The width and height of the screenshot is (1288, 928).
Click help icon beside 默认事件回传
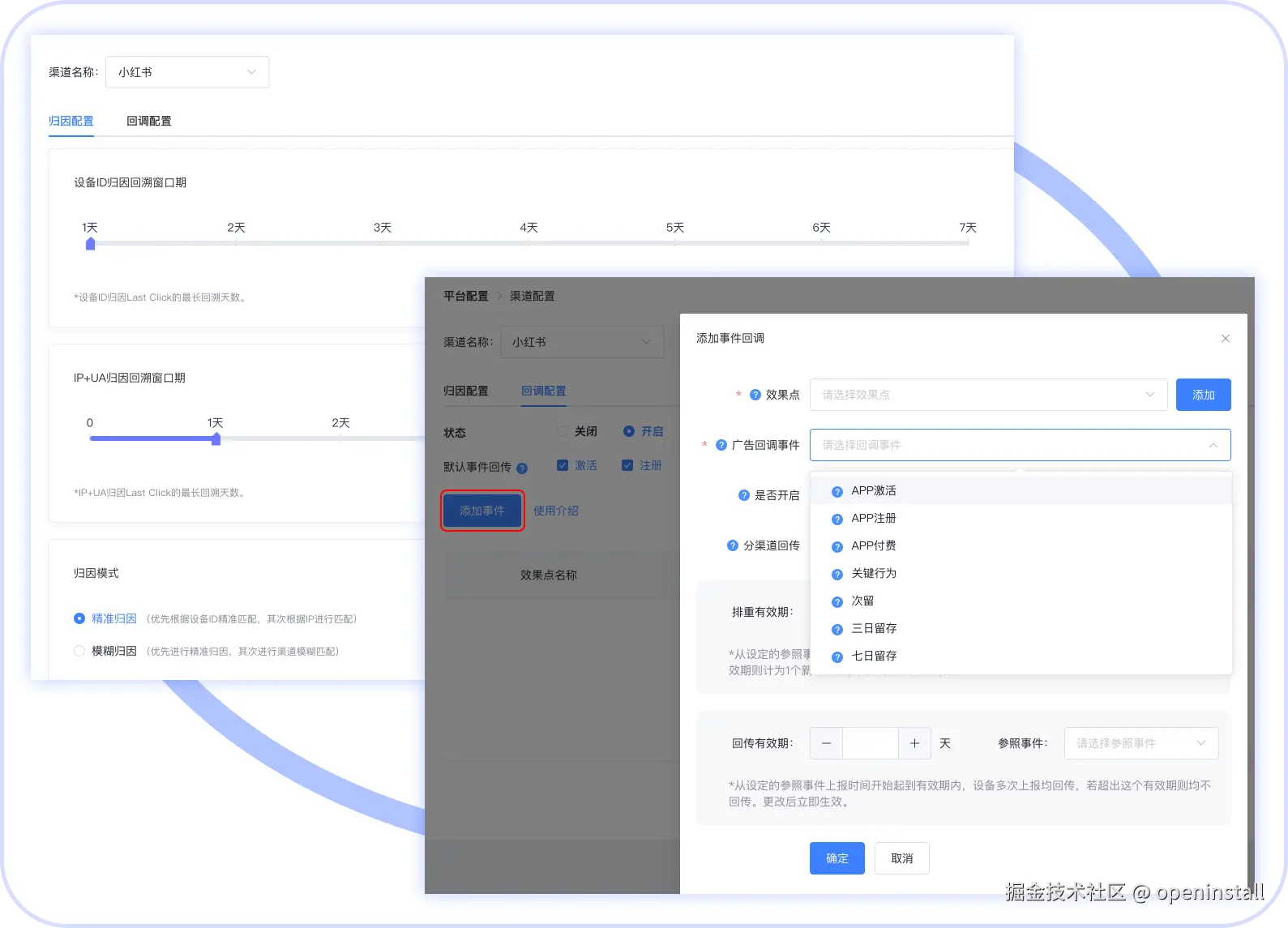[x=522, y=468]
